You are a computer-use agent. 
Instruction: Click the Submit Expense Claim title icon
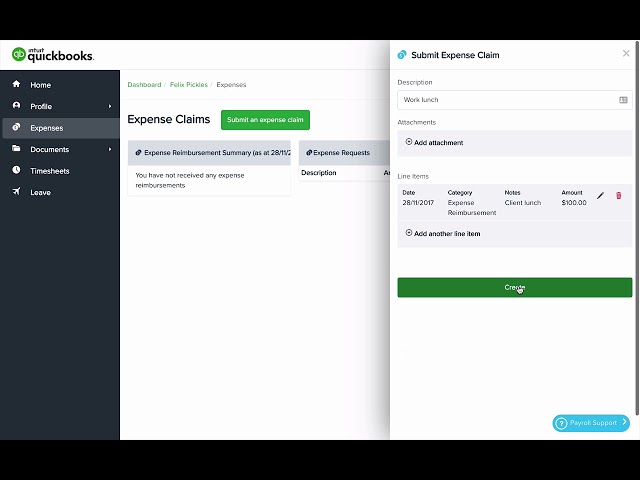click(x=402, y=55)
